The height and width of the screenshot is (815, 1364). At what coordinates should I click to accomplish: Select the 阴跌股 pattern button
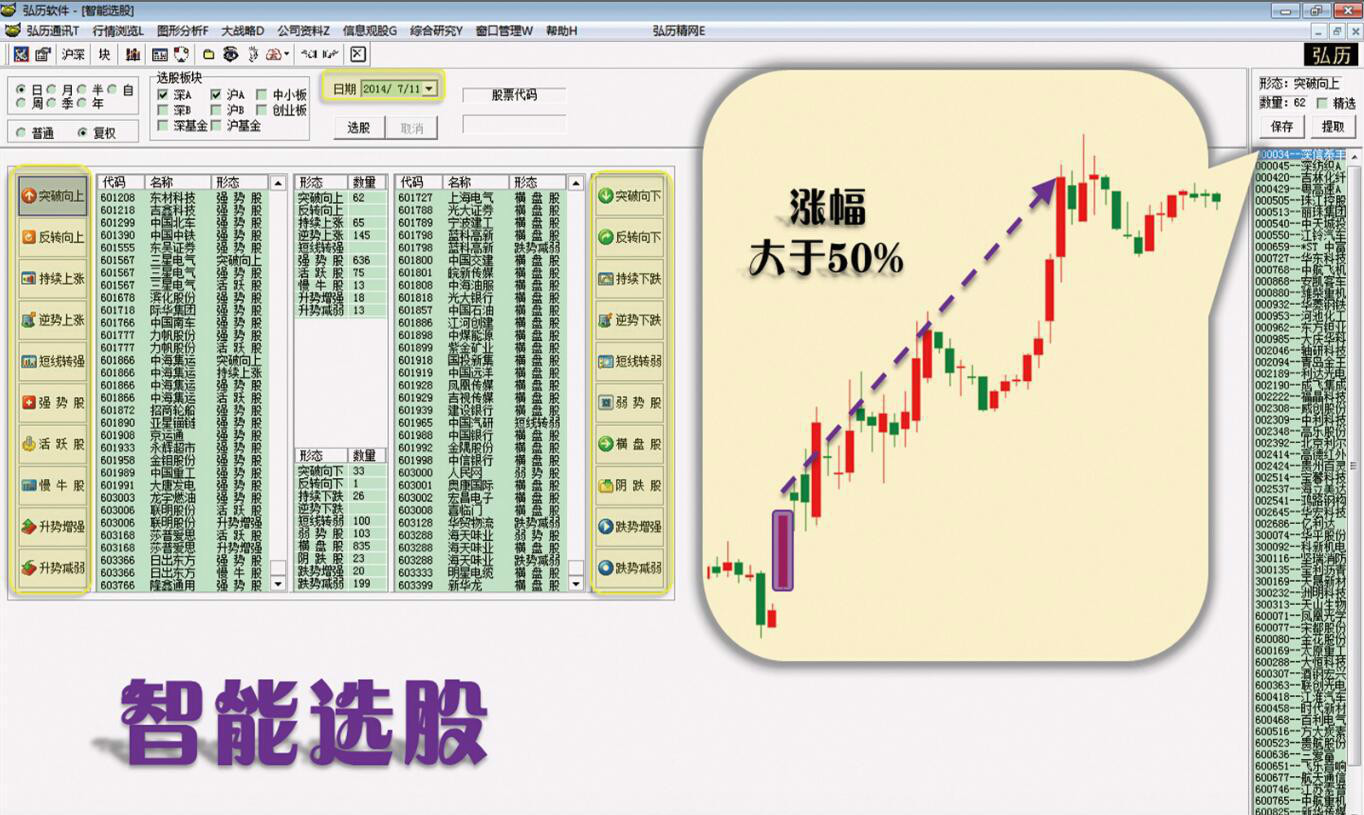[629, 485]
